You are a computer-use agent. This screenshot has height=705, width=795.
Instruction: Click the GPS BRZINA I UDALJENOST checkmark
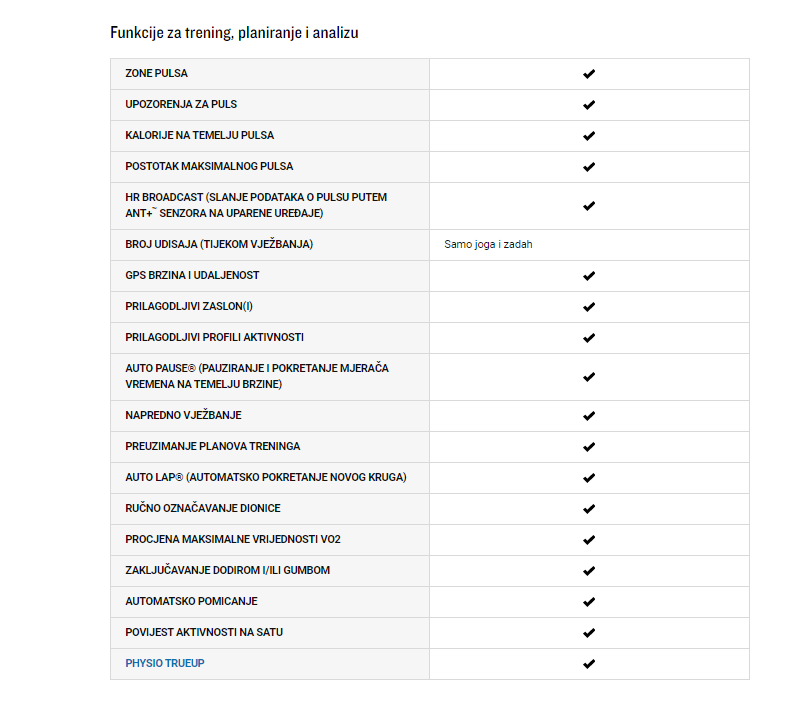pos(589,276)
